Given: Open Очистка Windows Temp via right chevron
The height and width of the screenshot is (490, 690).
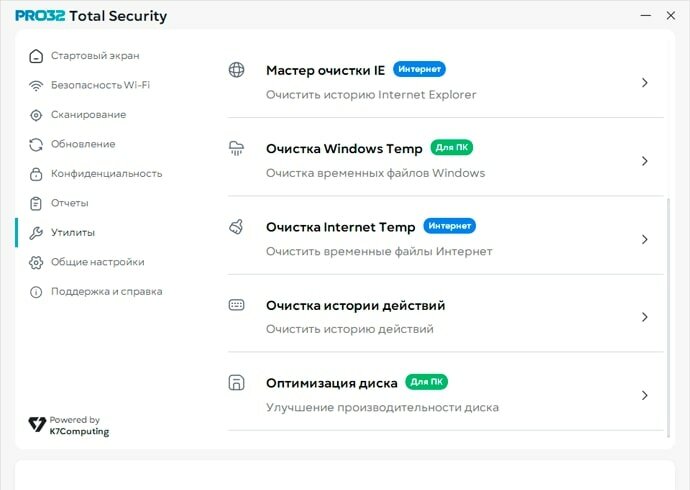Looking at the screenshot, I should pos(645,161).
